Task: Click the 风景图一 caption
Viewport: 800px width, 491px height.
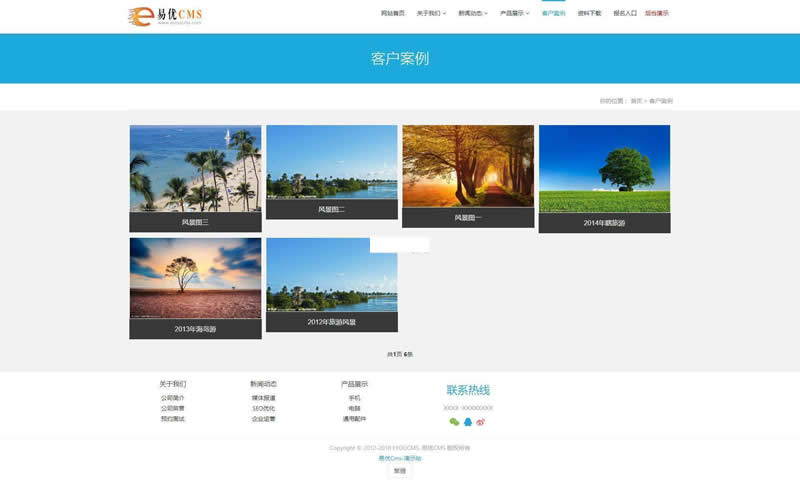Action: (468, 217)
